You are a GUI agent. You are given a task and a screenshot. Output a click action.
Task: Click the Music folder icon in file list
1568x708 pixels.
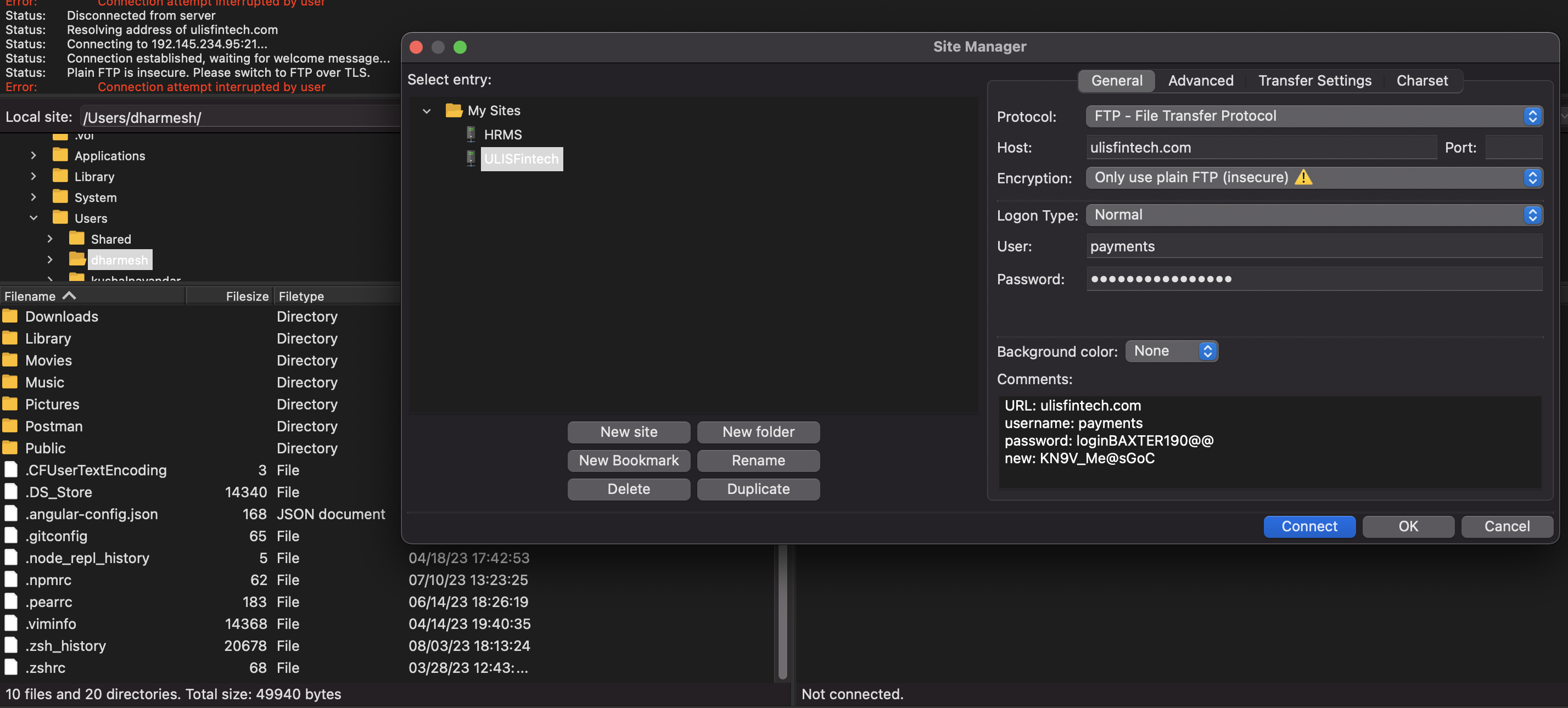coord(10,382)
